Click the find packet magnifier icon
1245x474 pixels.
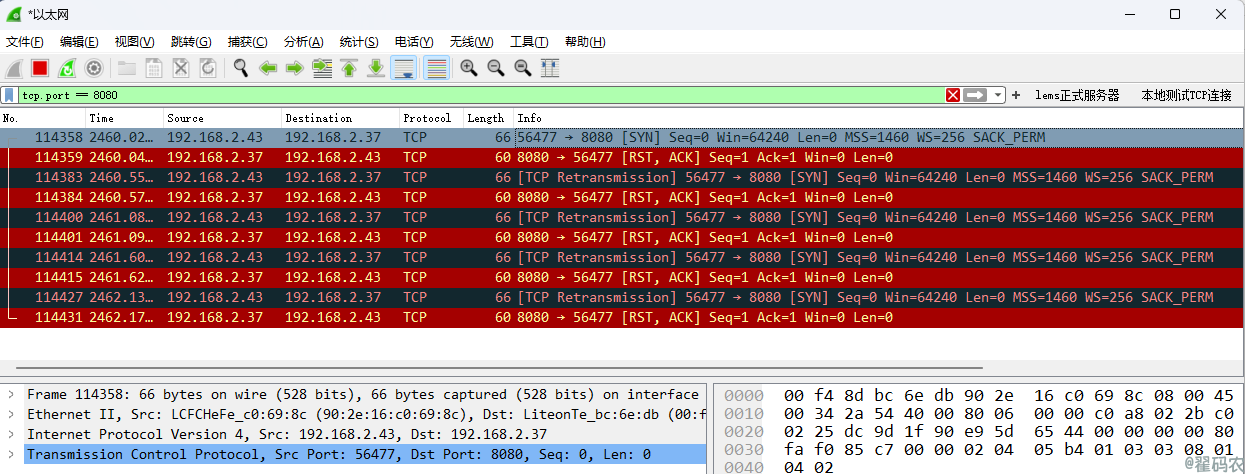241,68
